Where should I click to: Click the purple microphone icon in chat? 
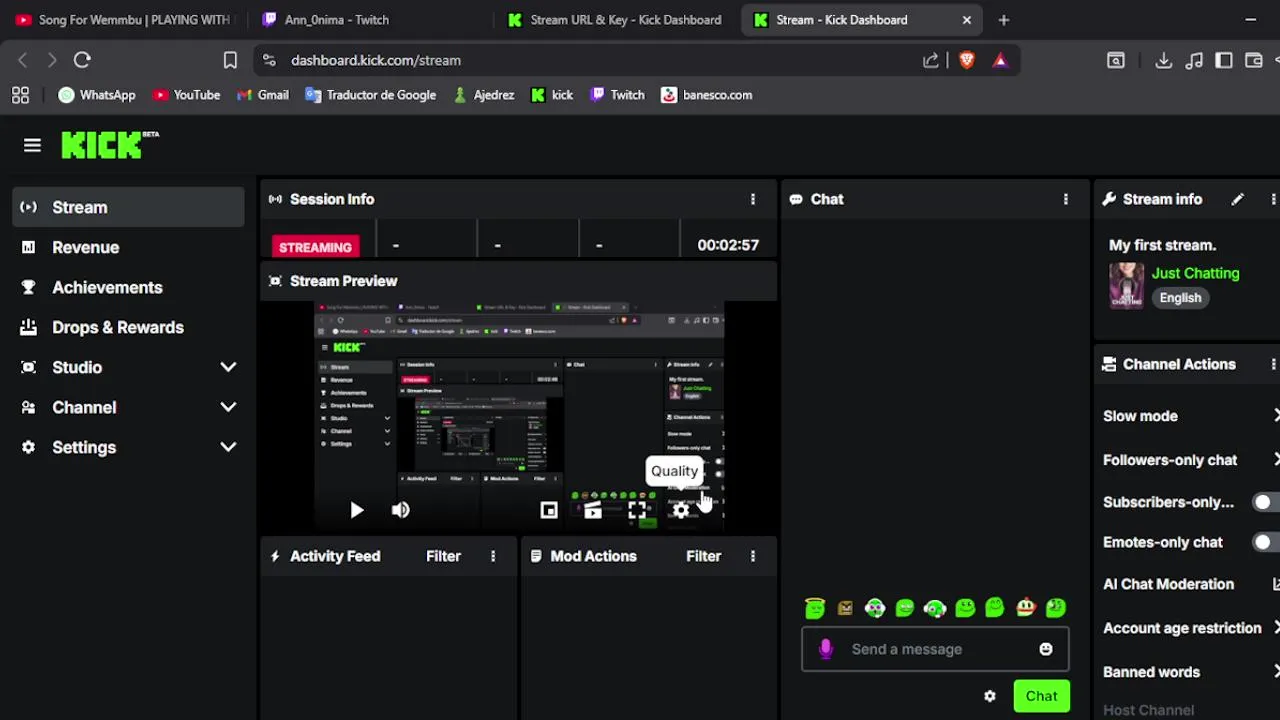click(825, 649)
